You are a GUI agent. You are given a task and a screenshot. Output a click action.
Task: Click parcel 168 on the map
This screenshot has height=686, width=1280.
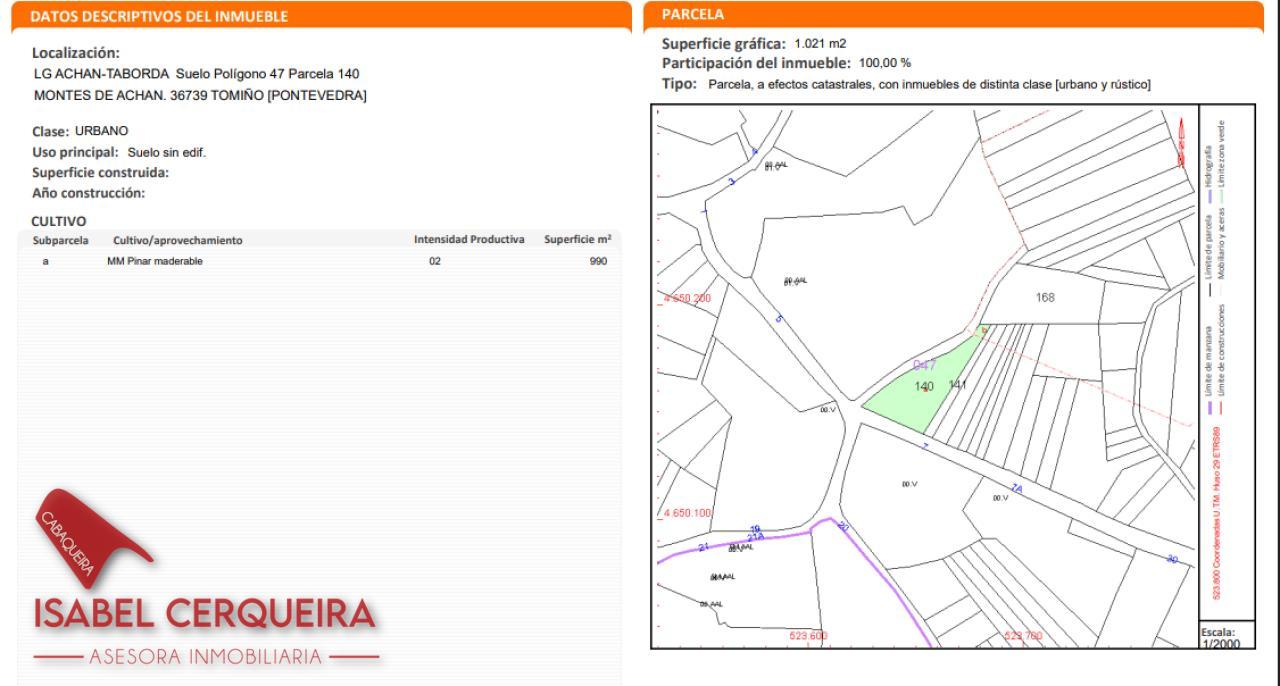tap(1045, 297)
